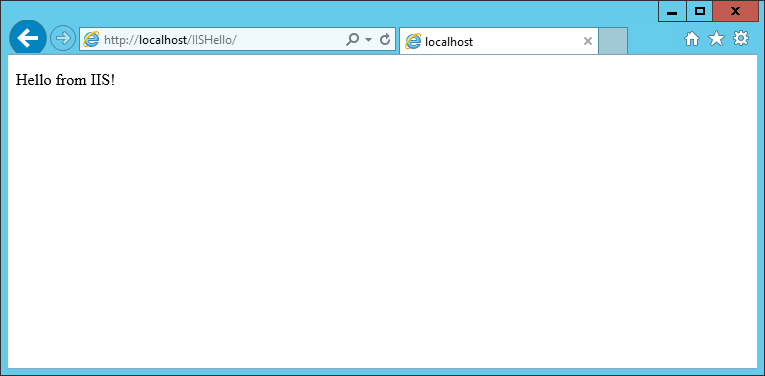This screenshot has height=376, width=765.
Task: Click the IE page icon in address bar
Action: coord(91,40)
